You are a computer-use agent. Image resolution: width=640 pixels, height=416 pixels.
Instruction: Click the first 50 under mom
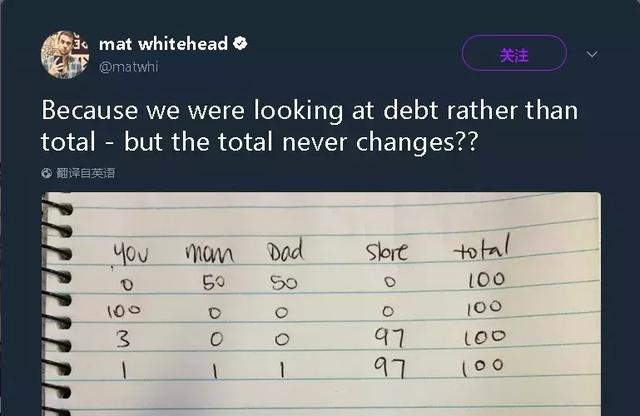coord(213,283)
